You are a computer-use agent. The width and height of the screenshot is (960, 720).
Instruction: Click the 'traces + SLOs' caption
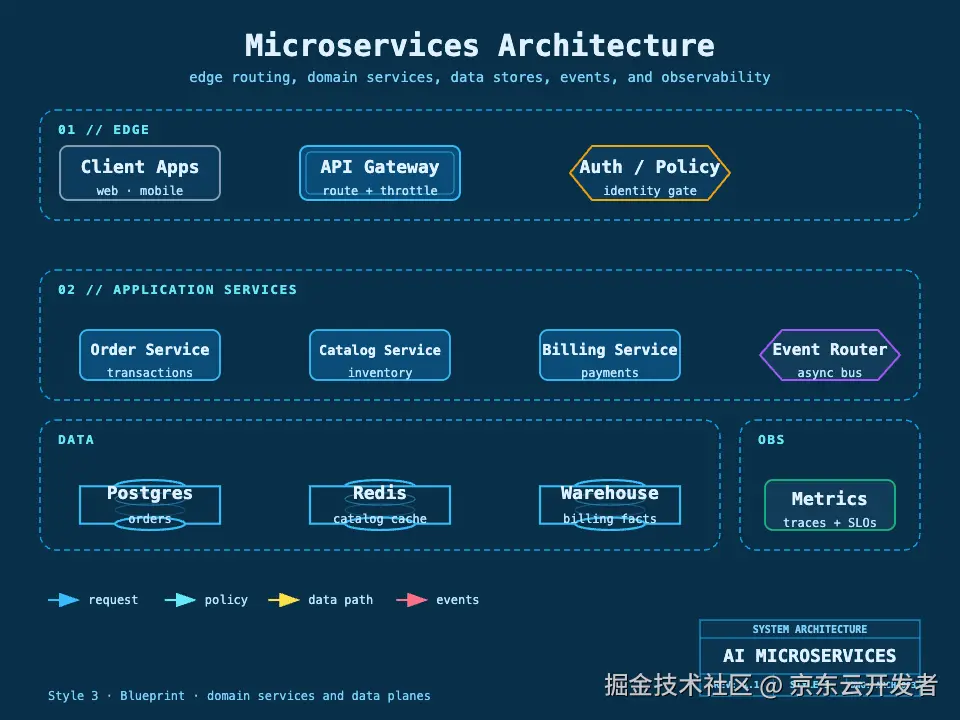click(830, 523)
